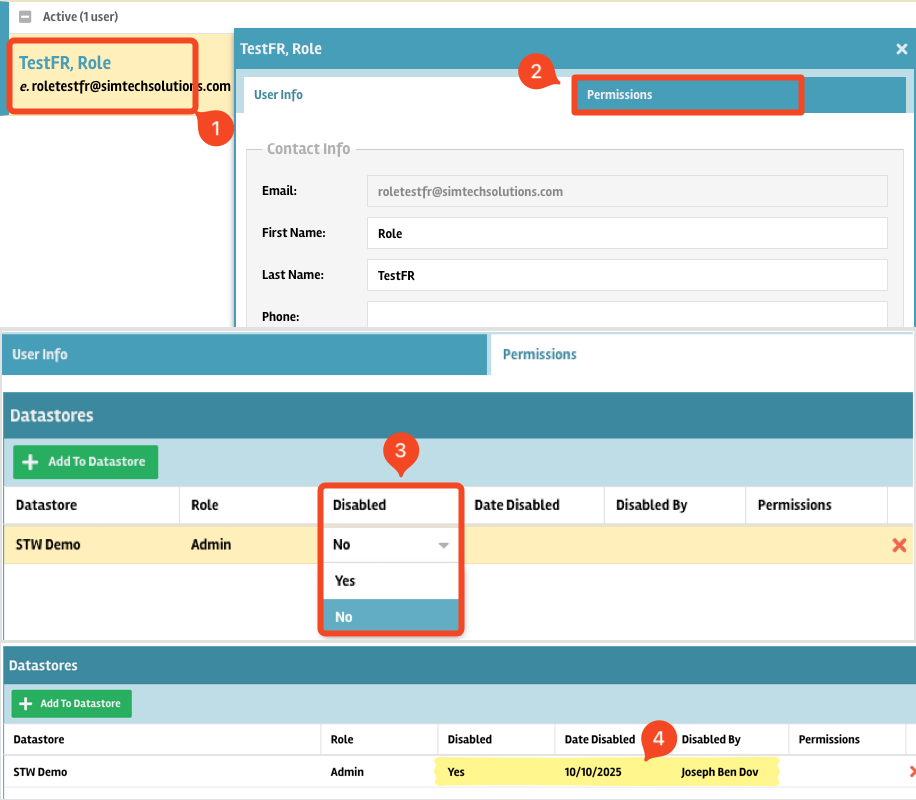Click the Last Name field containing TestFR
This screenshot has width=916, height=800.
pos(627,275)
